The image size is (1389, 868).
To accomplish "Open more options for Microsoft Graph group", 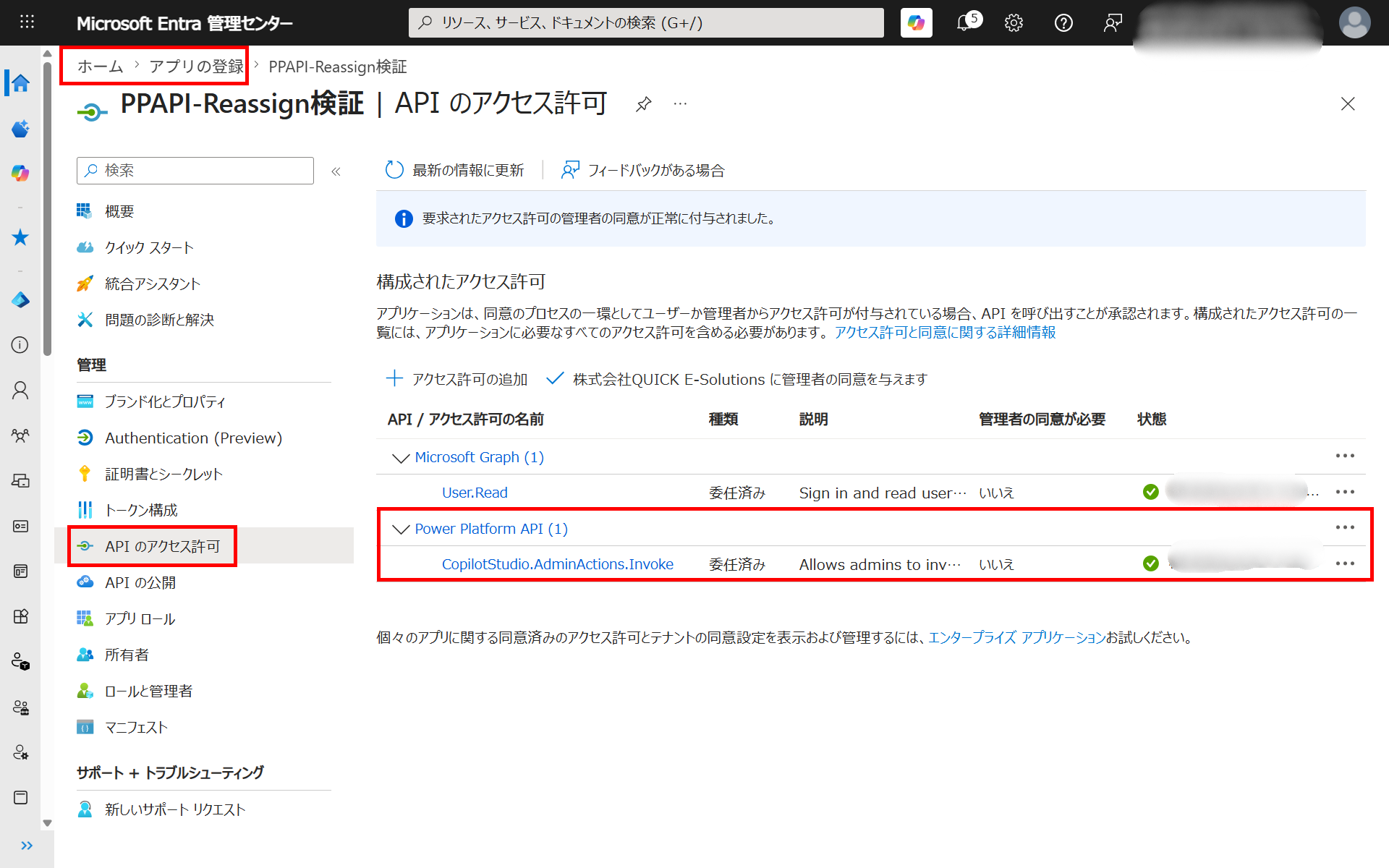I will (x=1345, y=456).
